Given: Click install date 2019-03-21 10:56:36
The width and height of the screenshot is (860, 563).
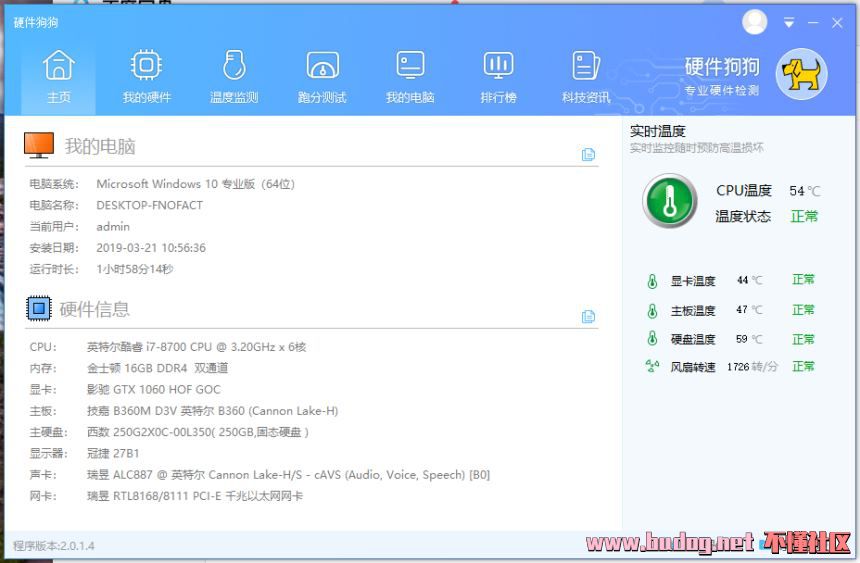Looking at the screenshot, I should (x=151, y=248).
